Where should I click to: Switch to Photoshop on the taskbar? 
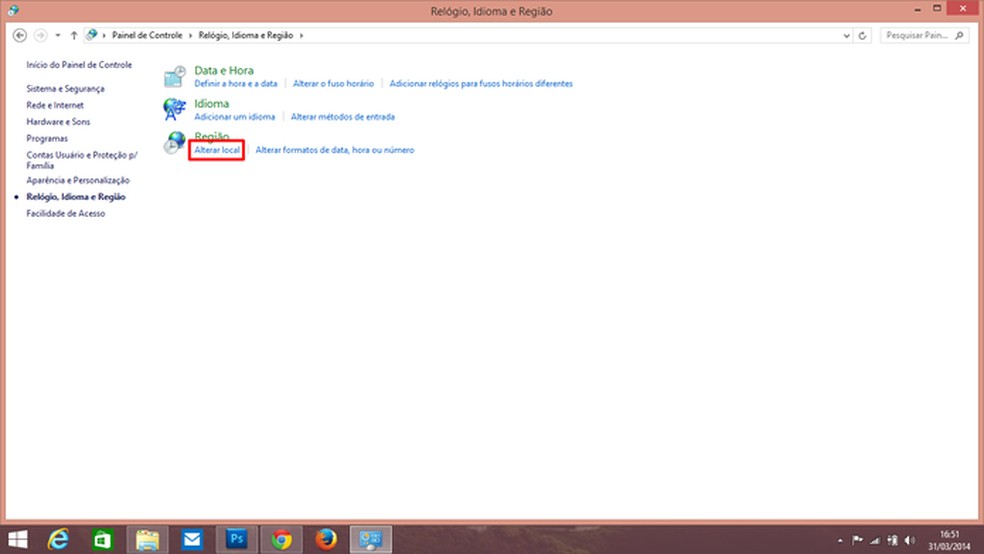pyautogui.click(x=237, y=540)
